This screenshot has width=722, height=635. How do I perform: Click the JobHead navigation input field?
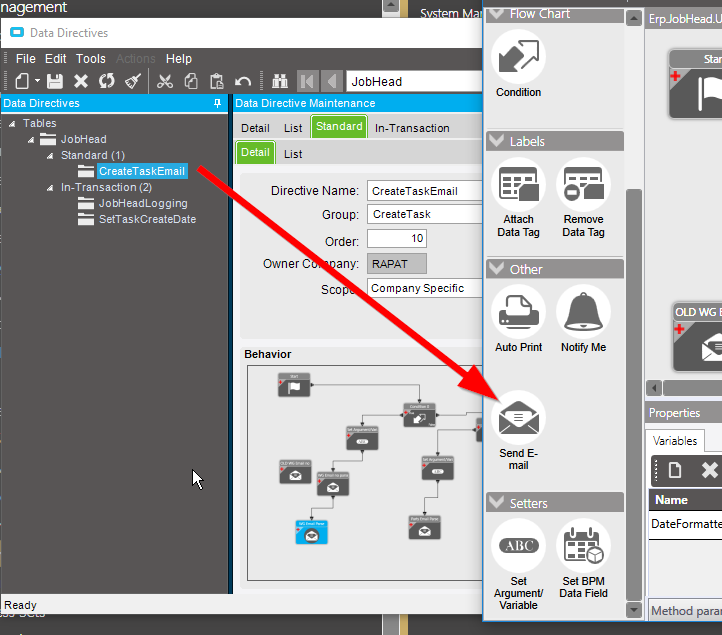coord(414,82)
